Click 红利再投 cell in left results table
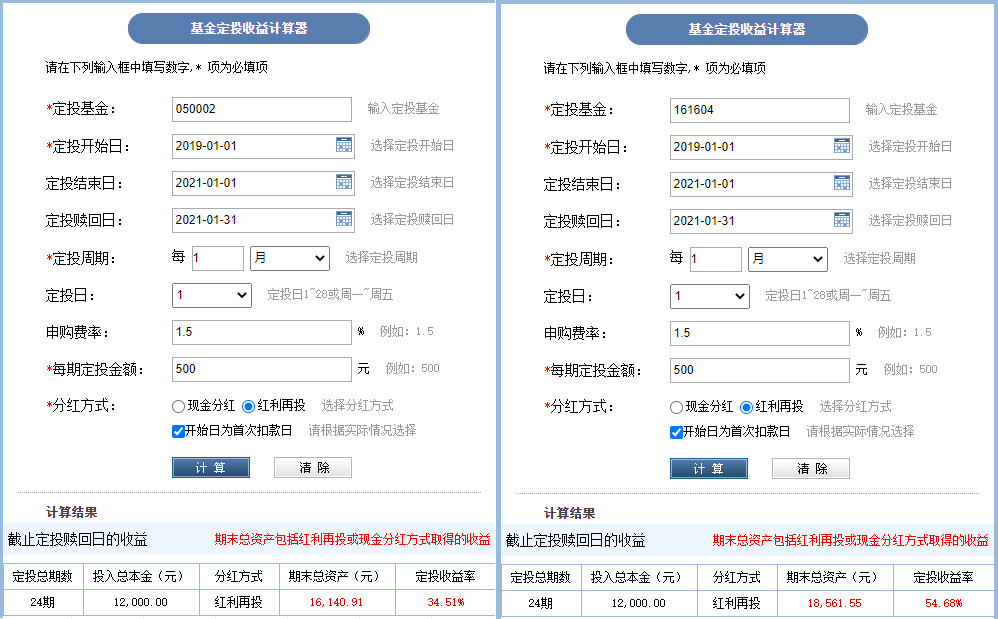The width and height of the screenshot is (998, 619). 239,602
